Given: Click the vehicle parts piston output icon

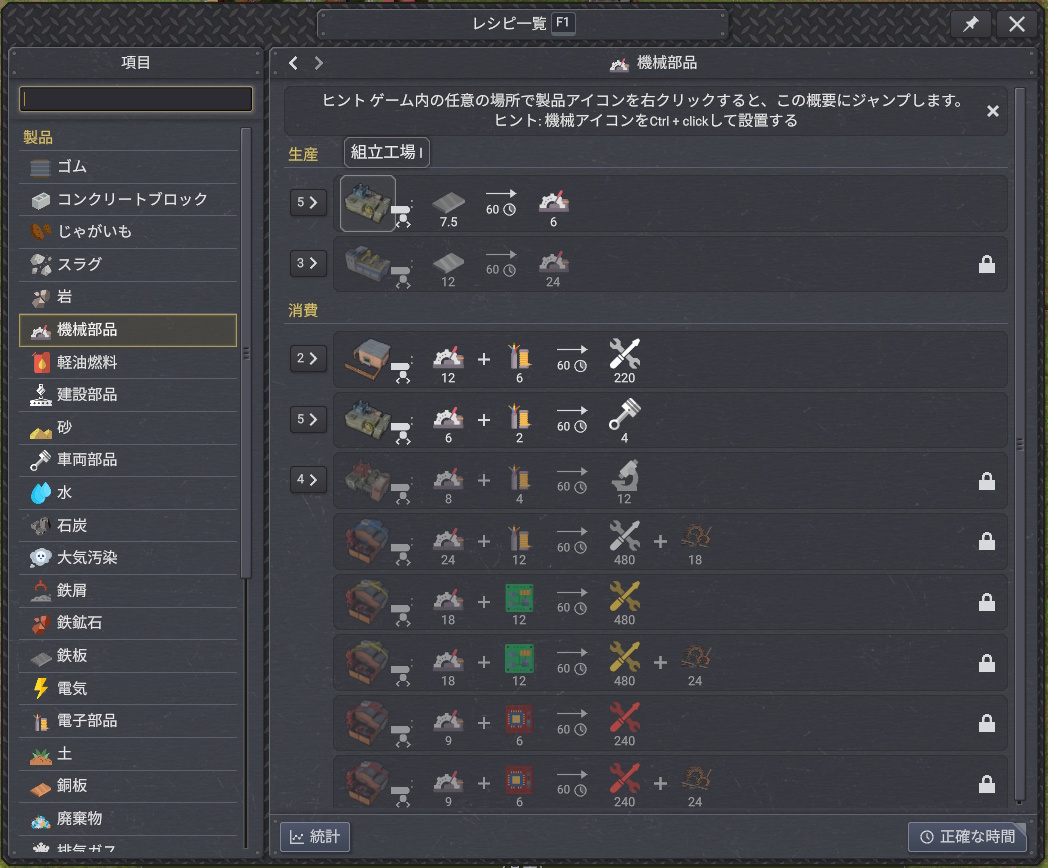Looking at the screenshot, I should coord(624,414).
